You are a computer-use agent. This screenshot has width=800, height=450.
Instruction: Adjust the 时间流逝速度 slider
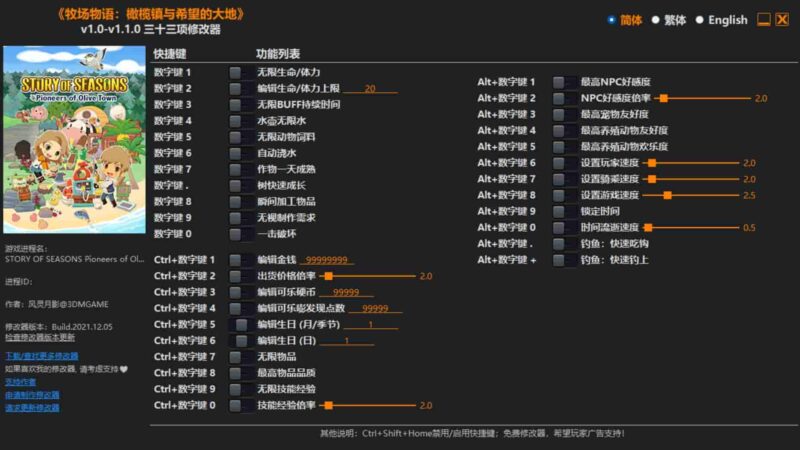point(691,228)
